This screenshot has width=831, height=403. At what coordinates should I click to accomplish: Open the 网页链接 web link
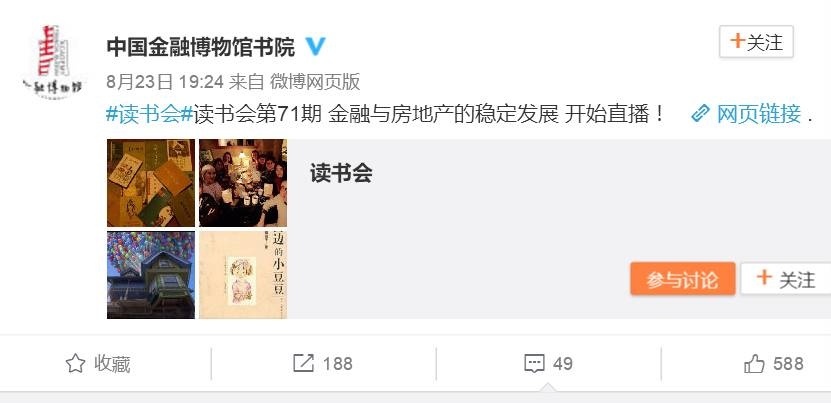(x=758, y=114)
